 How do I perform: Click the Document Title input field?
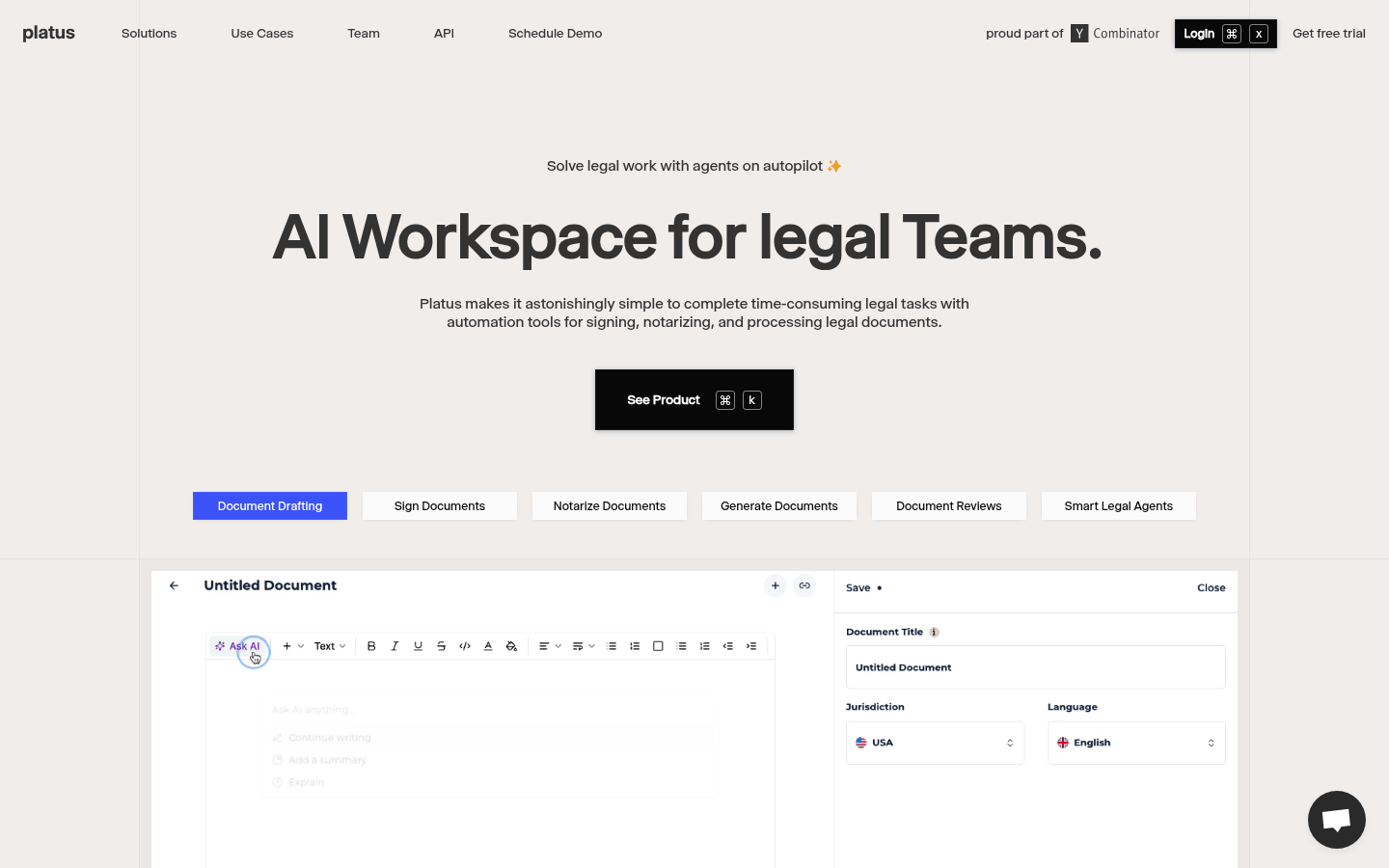point(1036,667)
